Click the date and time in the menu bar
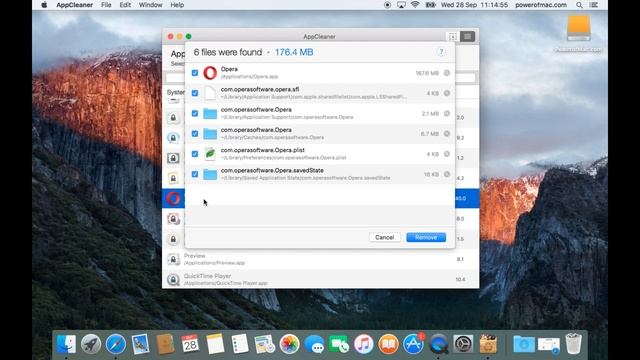This screenshot has width=640, height=360. tap(474, 5)
